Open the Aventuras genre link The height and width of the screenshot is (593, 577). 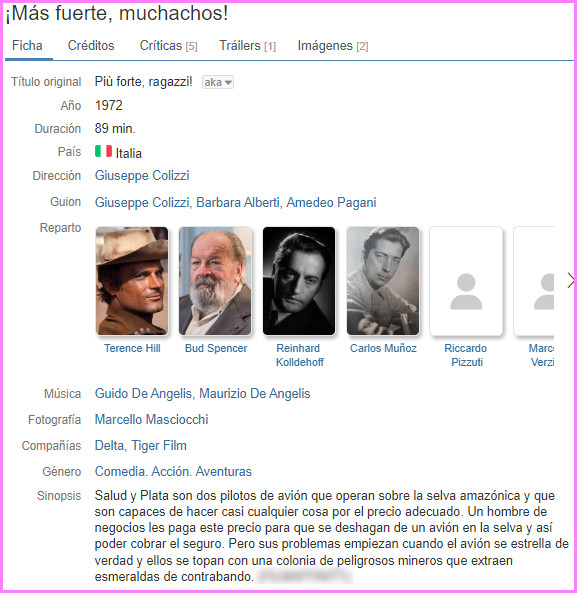pyautogui.click(x=224, y=472)
